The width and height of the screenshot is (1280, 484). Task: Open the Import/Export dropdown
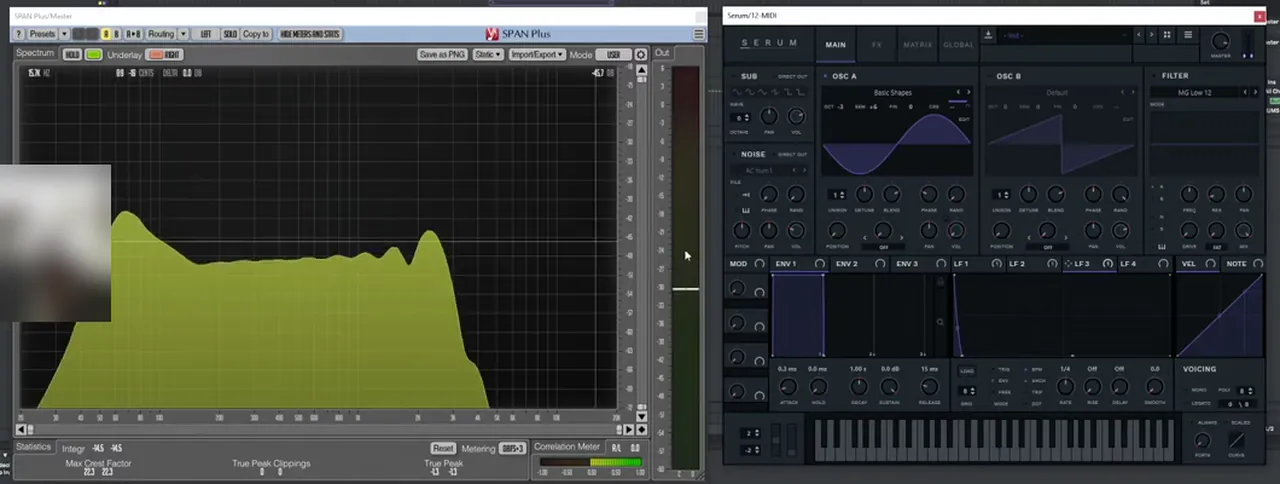[537, 54]
